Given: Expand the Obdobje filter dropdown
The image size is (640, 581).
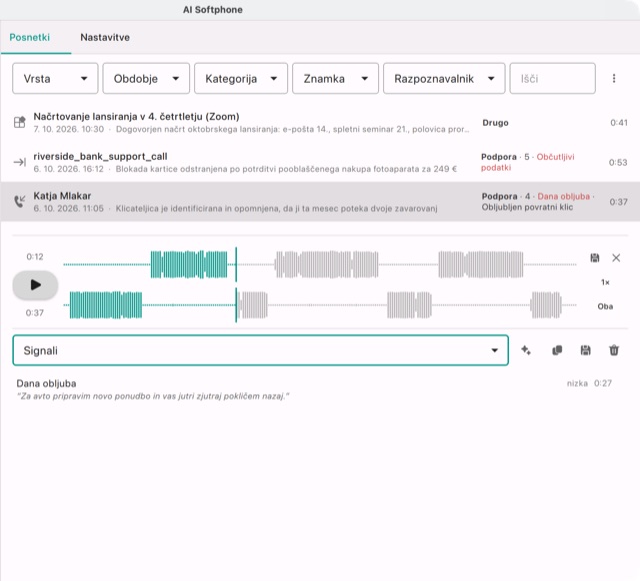Looking at the screenshot, I should click(146, 78).
